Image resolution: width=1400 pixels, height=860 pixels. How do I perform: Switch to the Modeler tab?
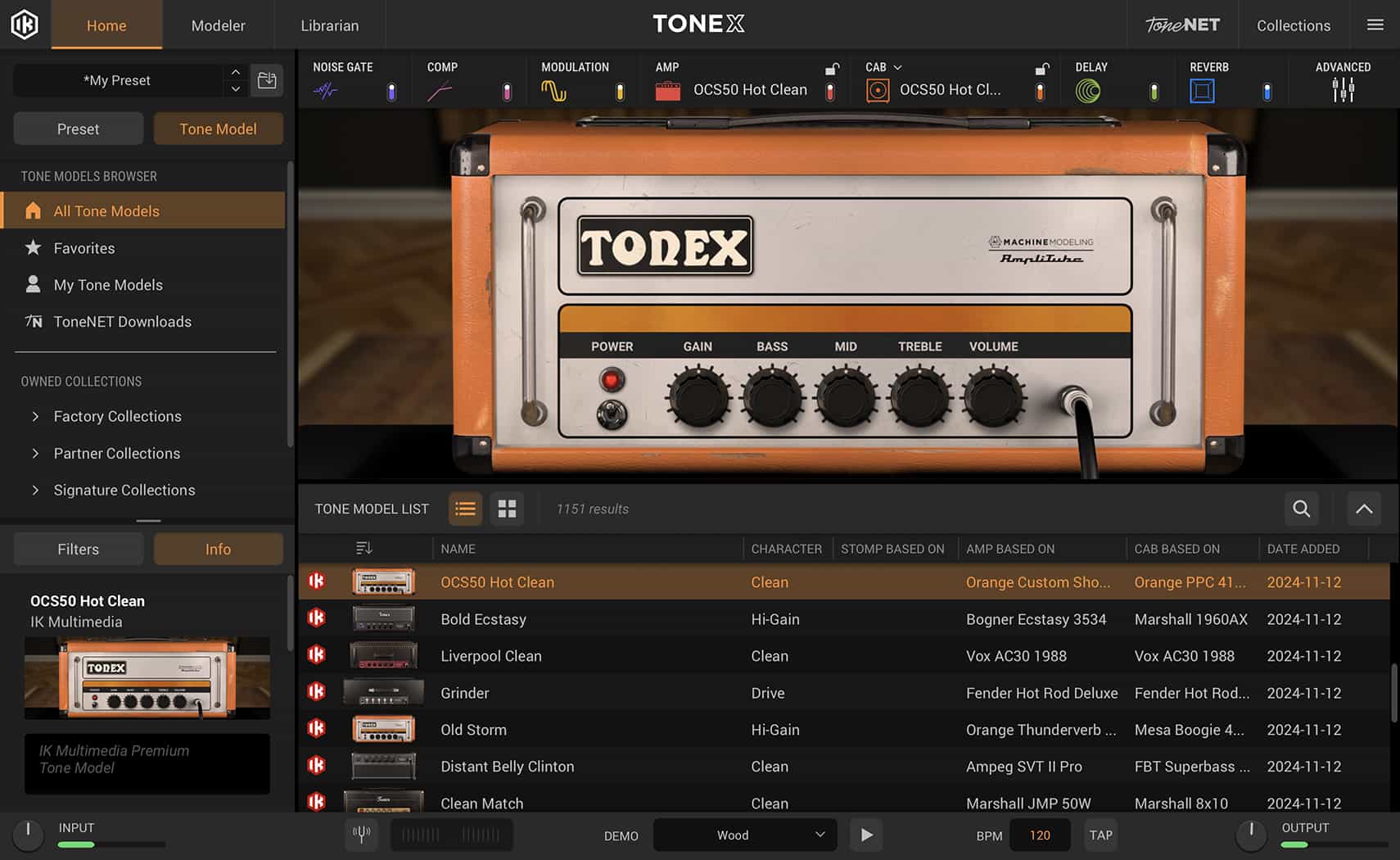(x=218, y=25)
